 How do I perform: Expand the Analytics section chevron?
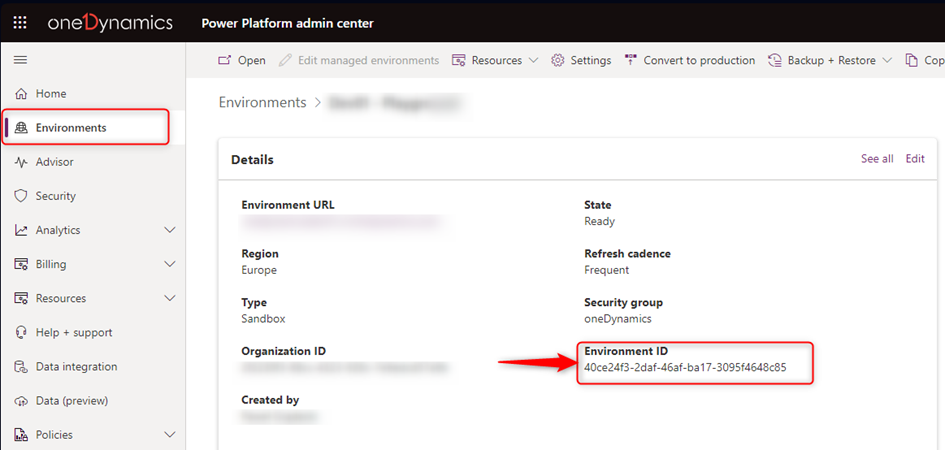[171, 230]
